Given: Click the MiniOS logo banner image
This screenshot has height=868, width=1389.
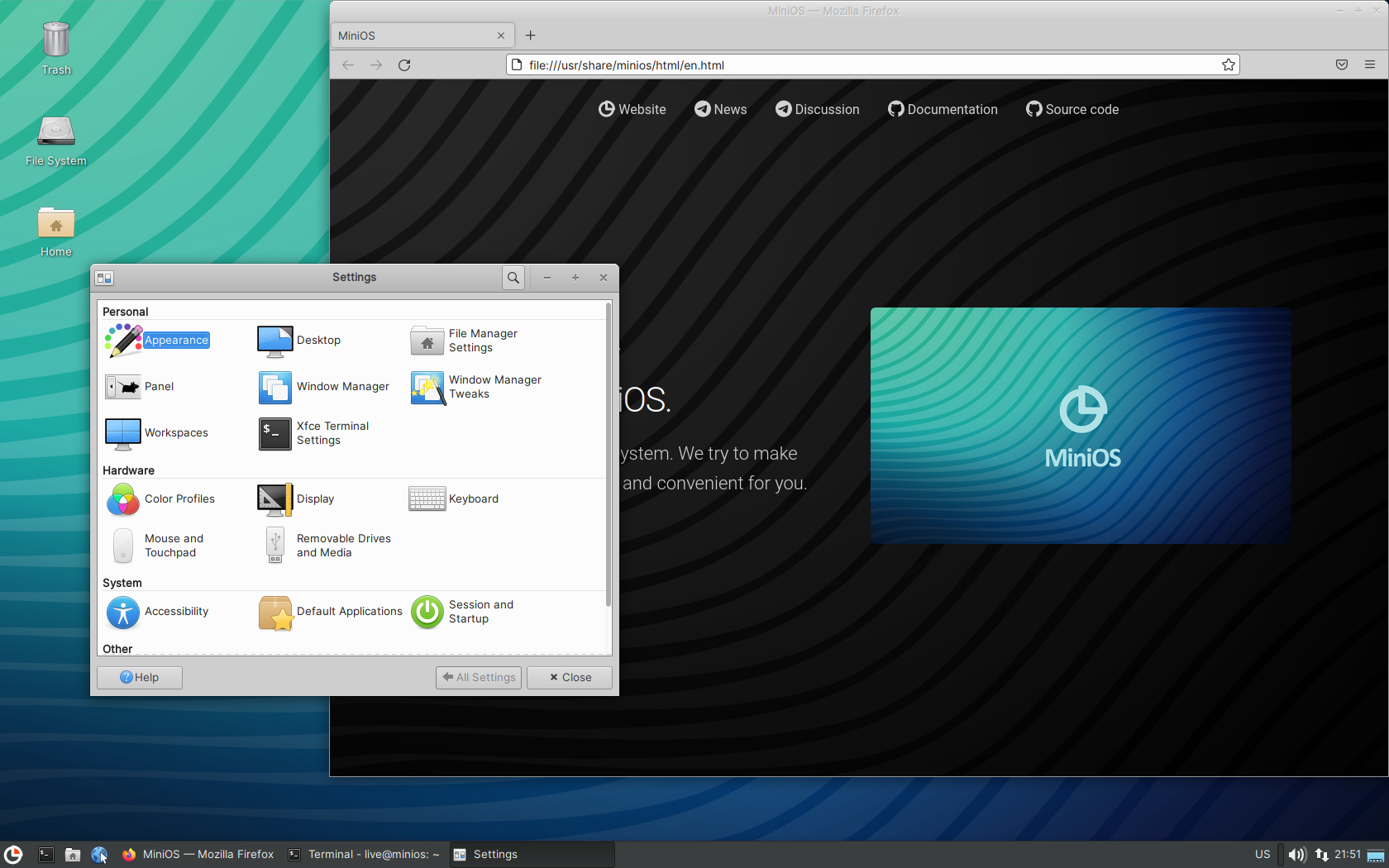Looking at the screenshot, I should tap(1081, 426).
